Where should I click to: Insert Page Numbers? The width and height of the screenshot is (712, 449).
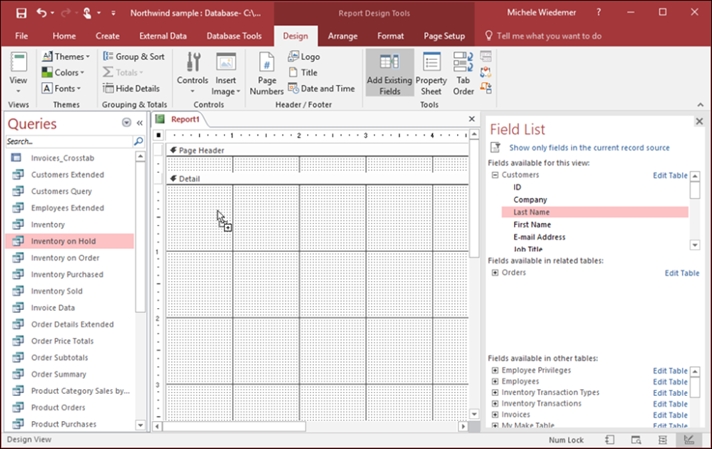coord(267,73)
